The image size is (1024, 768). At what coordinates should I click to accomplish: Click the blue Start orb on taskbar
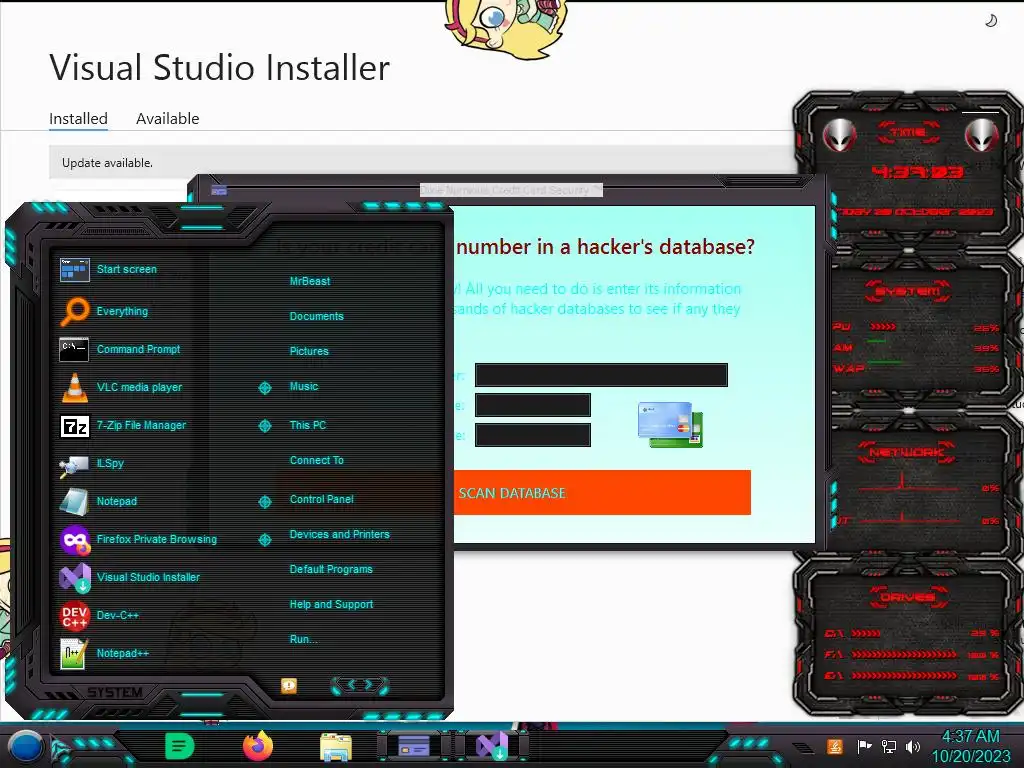tap(25, 746)
